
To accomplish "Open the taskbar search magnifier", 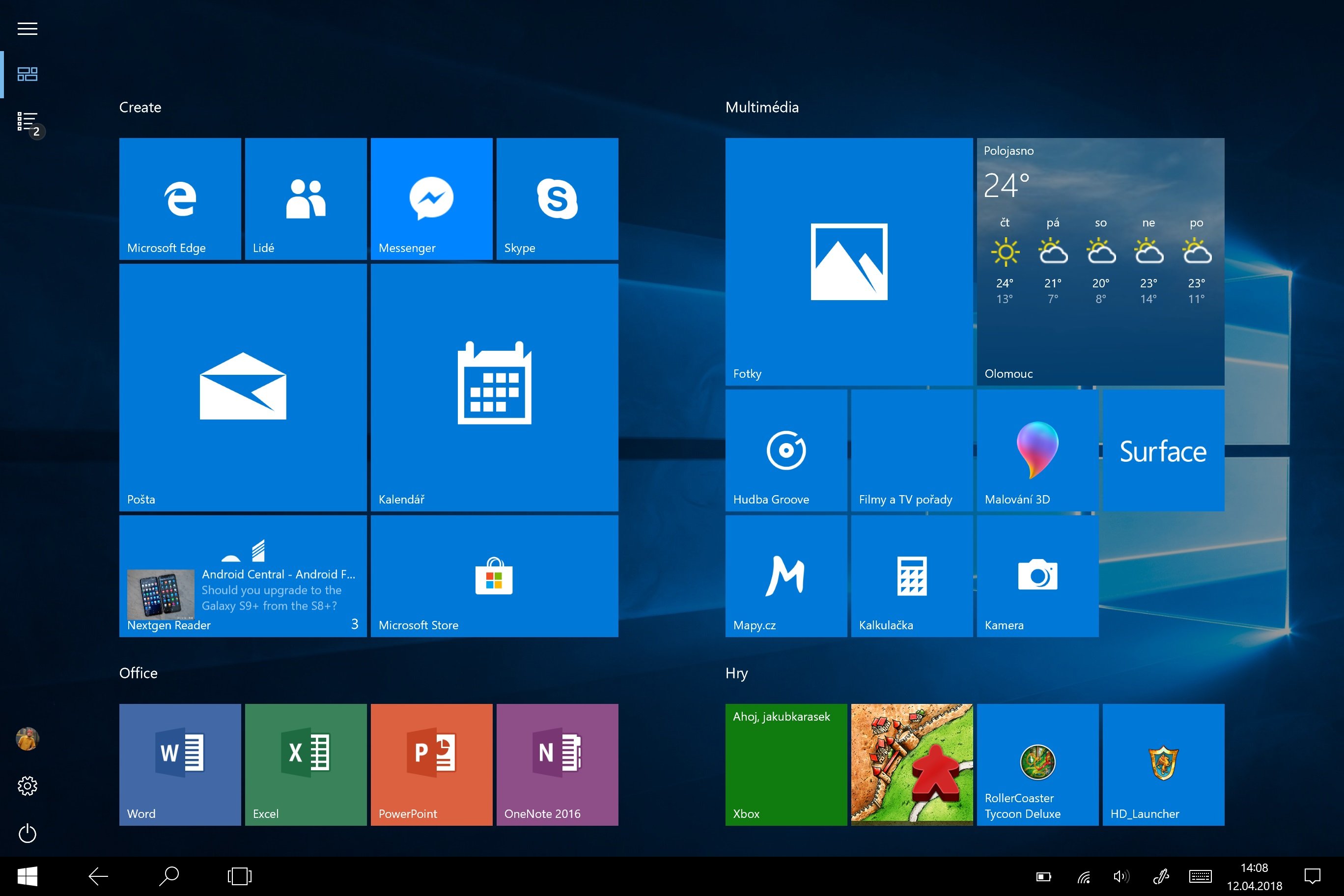I will click(x=169, y=876).
